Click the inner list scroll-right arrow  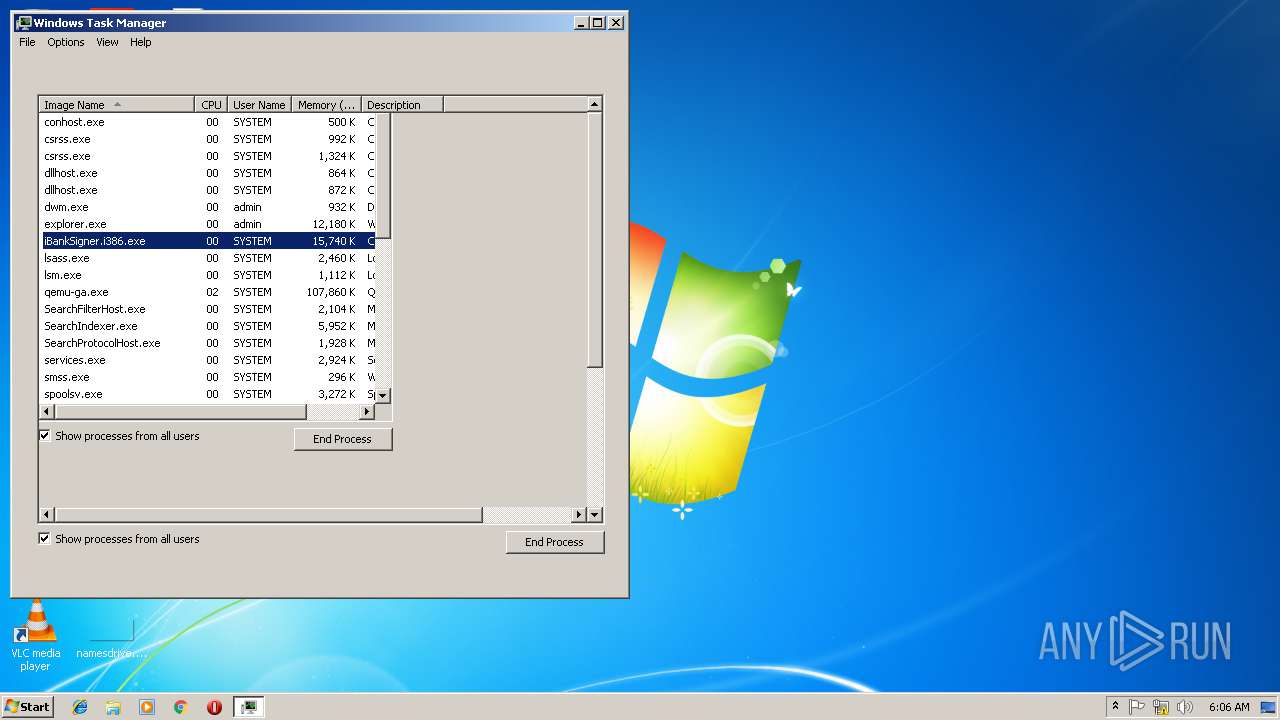(367, 412)
